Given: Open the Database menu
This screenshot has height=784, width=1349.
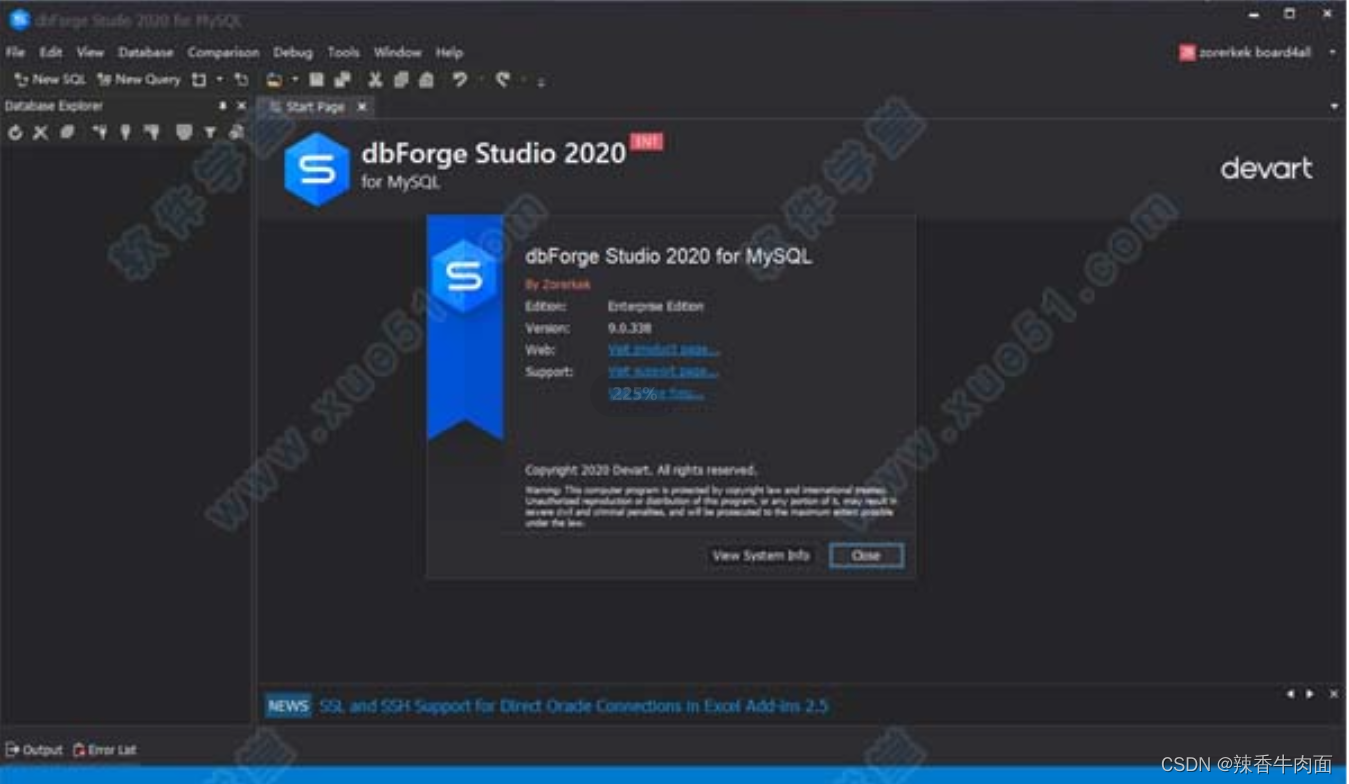Looking at the screenshot, I should coord(146,52).
